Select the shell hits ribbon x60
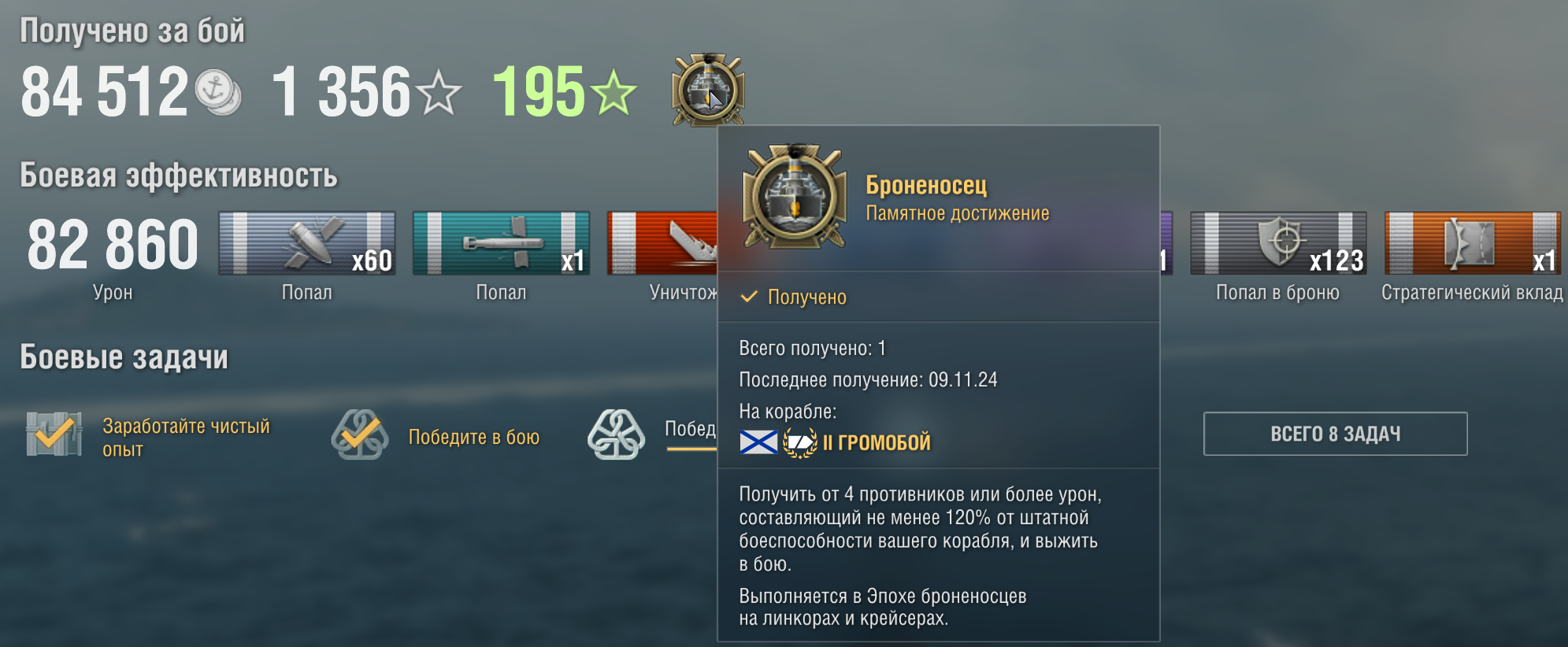 pos(307,243)
